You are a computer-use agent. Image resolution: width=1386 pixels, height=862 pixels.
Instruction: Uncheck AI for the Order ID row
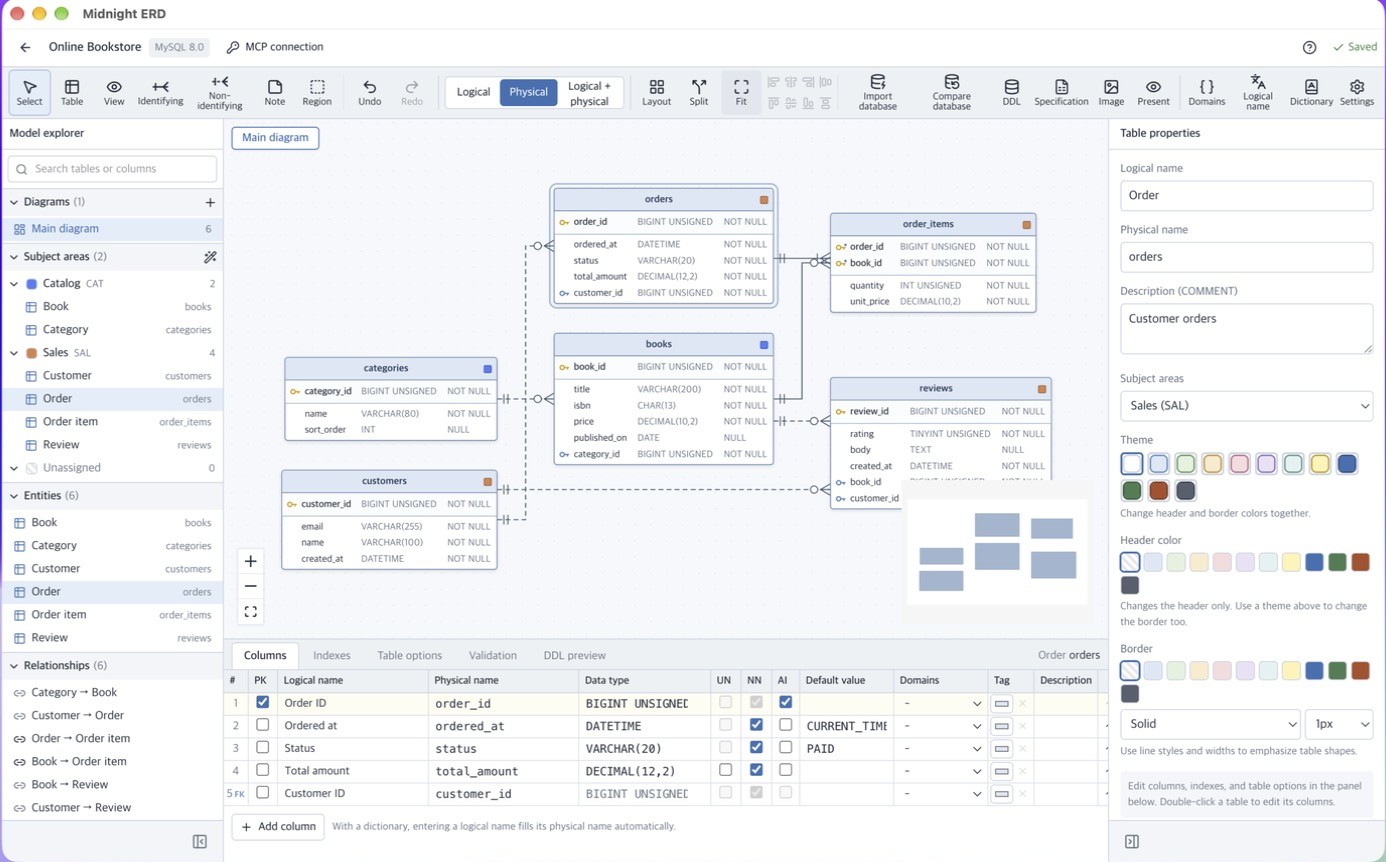pos(785,702)
